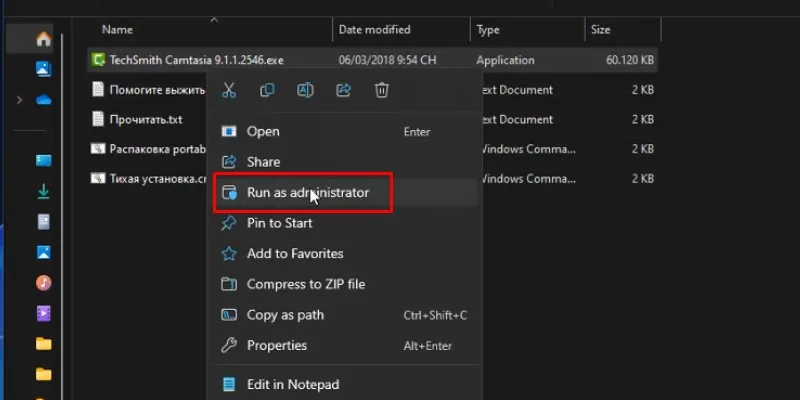Sort files by the Name column header
Viewport: 800px width, 400px height.
(x=117, y=30)
